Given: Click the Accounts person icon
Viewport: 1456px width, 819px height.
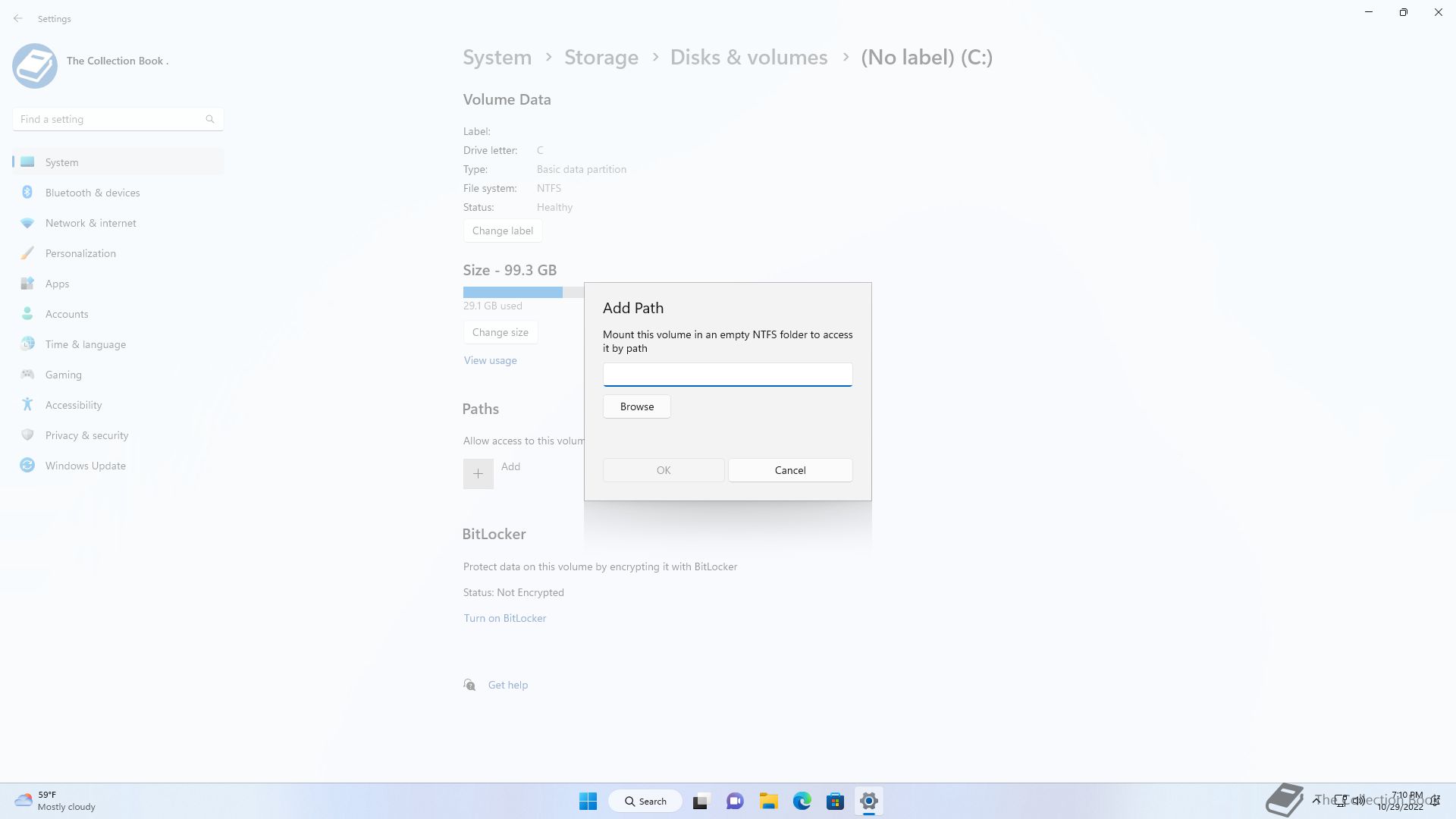Looking at the screenshot, I should tap(27, 313).
